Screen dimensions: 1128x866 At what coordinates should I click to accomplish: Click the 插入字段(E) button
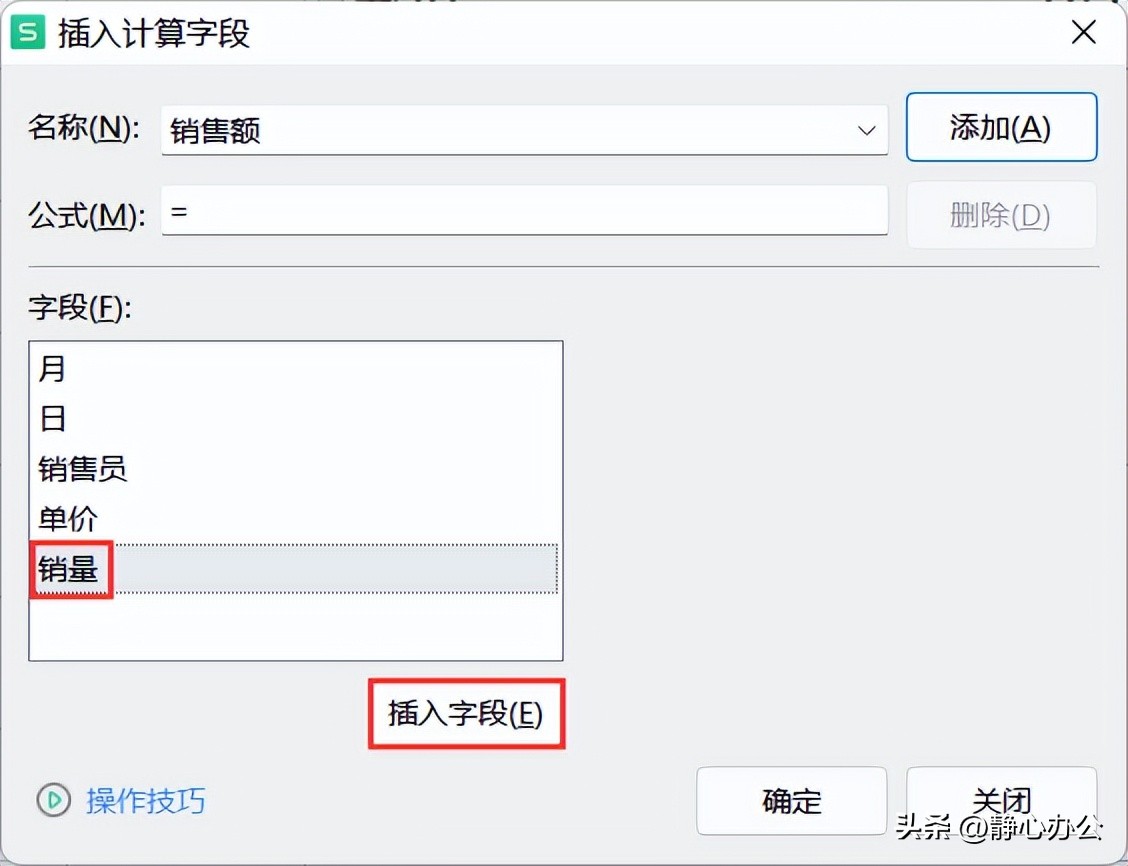pyautogui.click(x=466, y=714)
